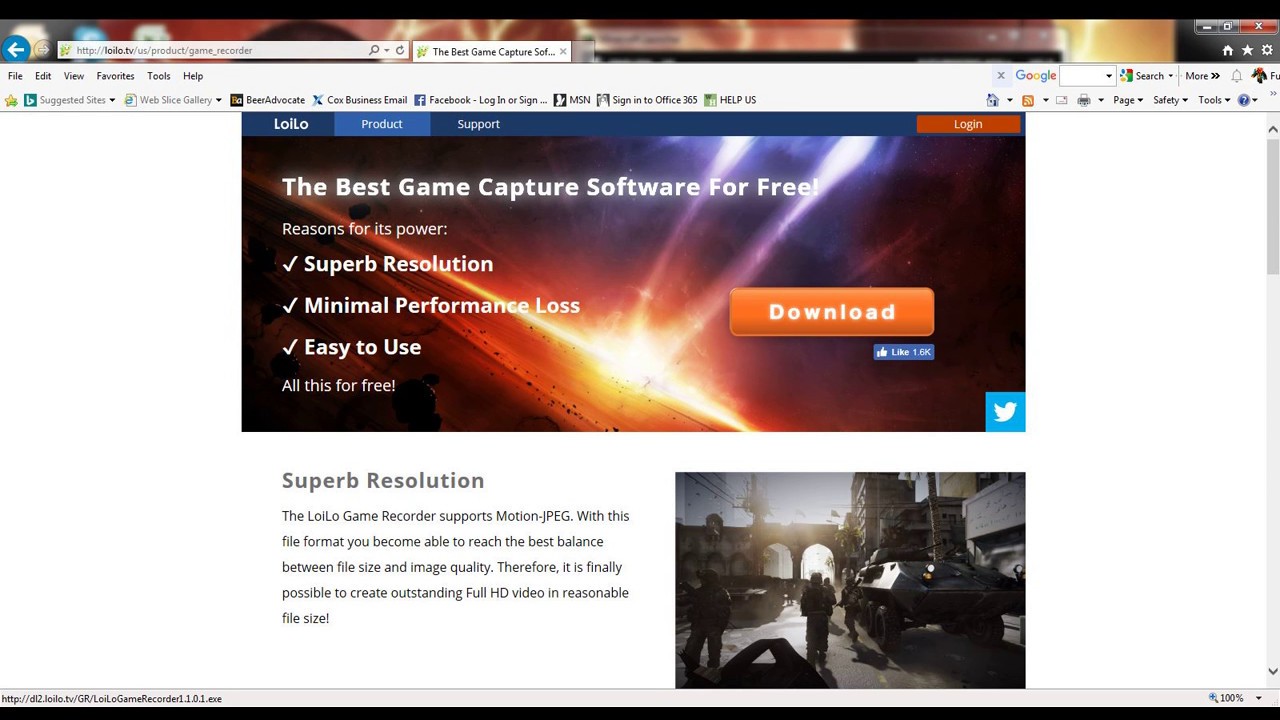Close the Best Game Capture tab
Screen dimensions: 1280x720
tap(563, 52)
